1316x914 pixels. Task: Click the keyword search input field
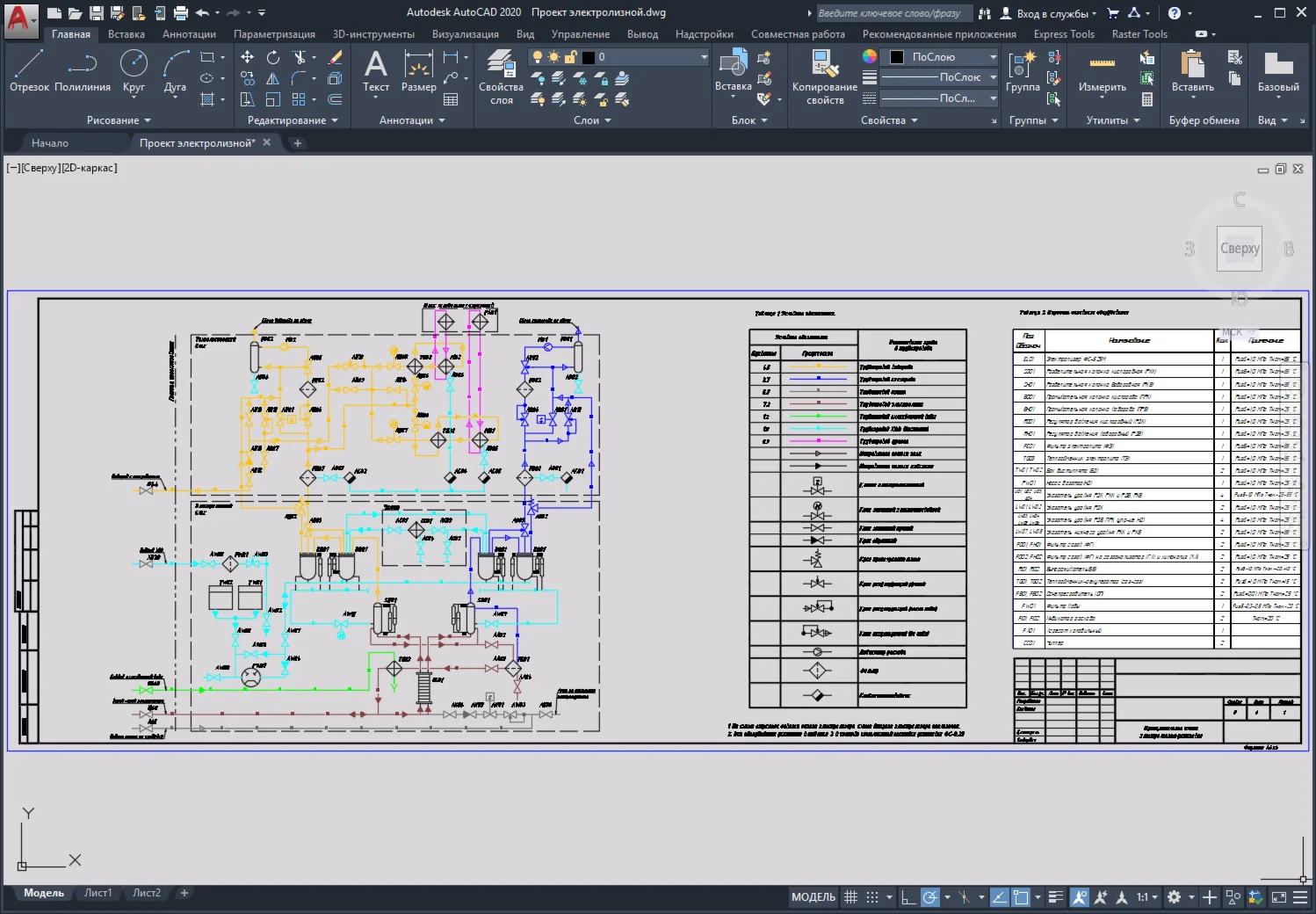[894, 13]
